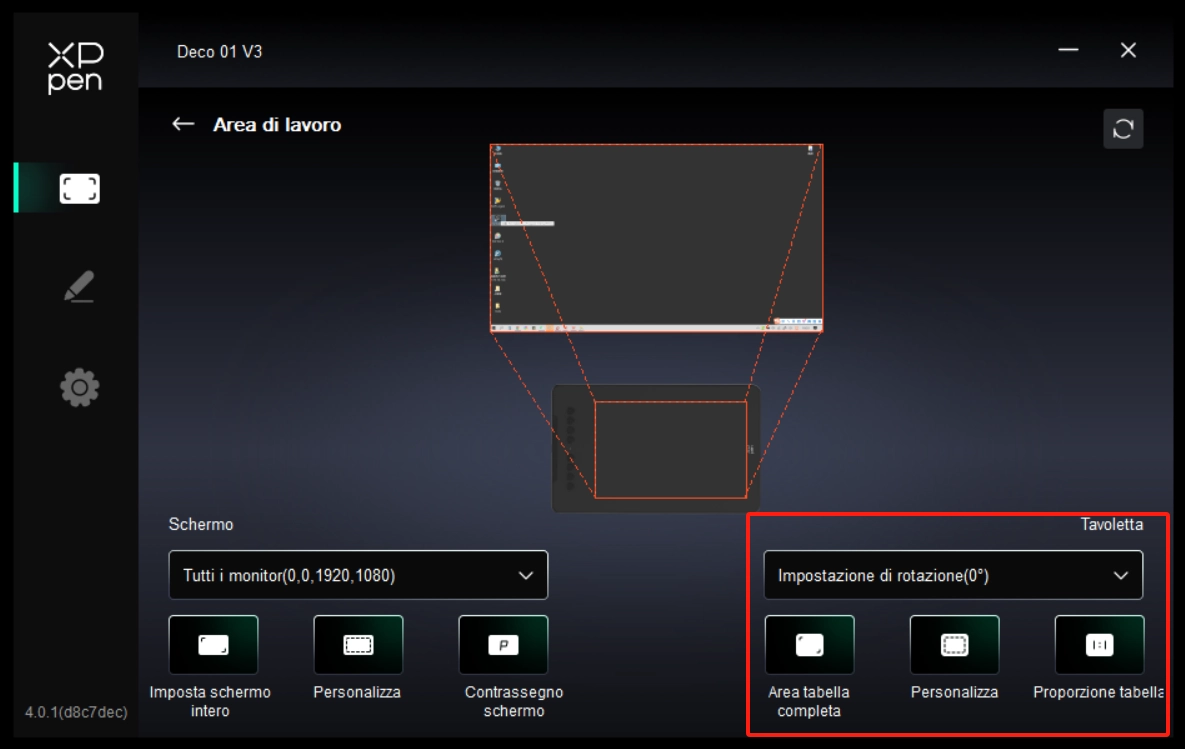Select the screen Personalizza icon under Schermo
Screen dimensions: 1185x749
tap(357, 645)
